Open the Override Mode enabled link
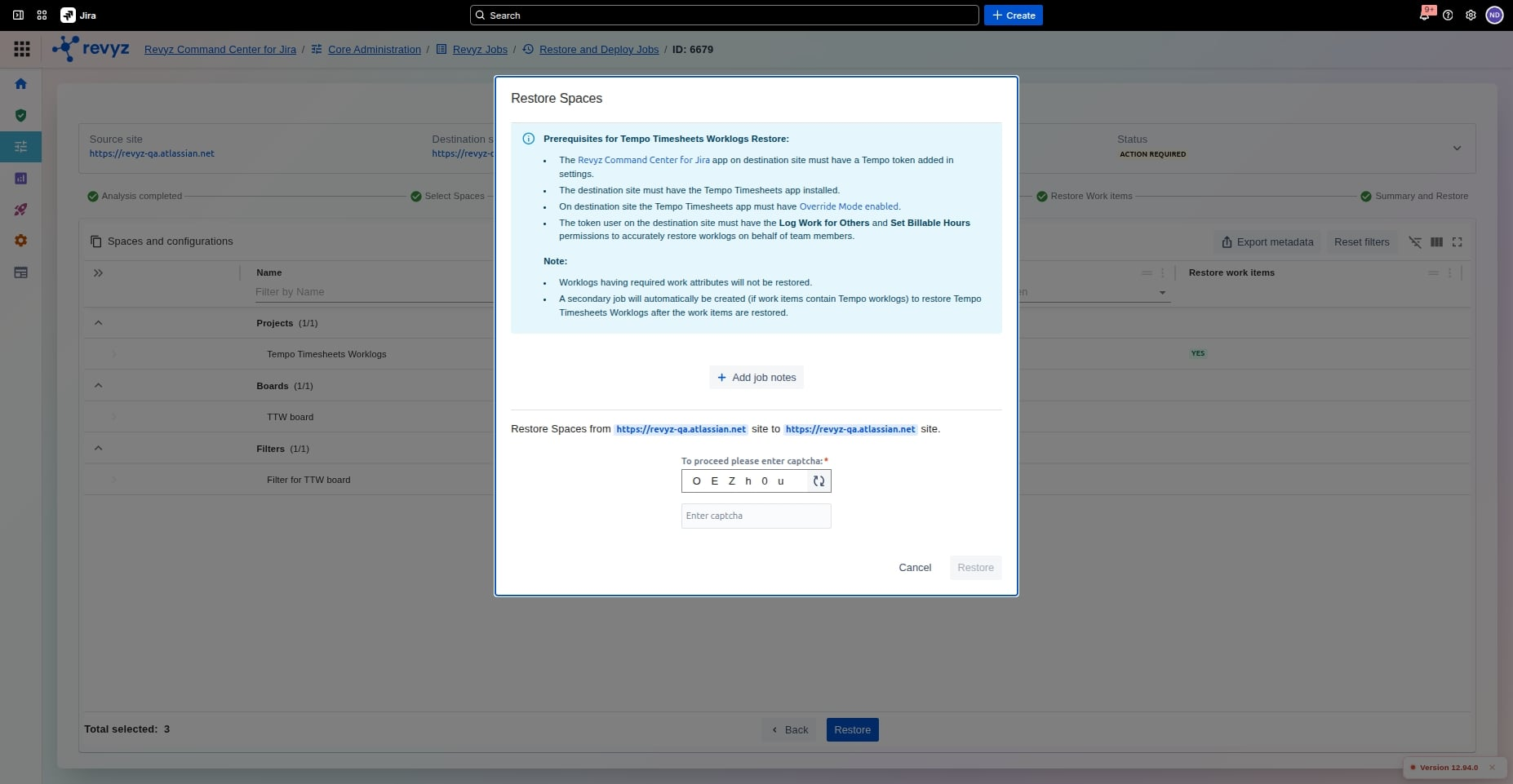This screenshot has height=784, width=1513. point(849,206)
